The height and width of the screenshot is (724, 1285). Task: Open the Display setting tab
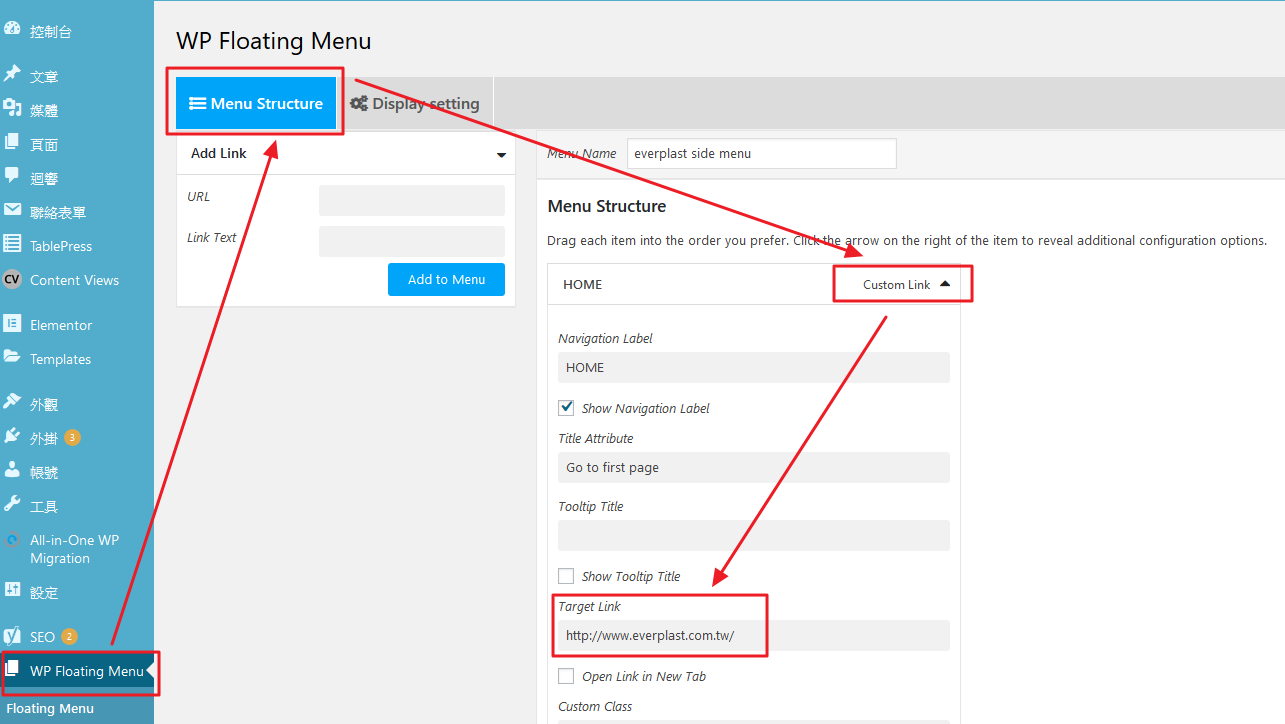click(415, 103)
